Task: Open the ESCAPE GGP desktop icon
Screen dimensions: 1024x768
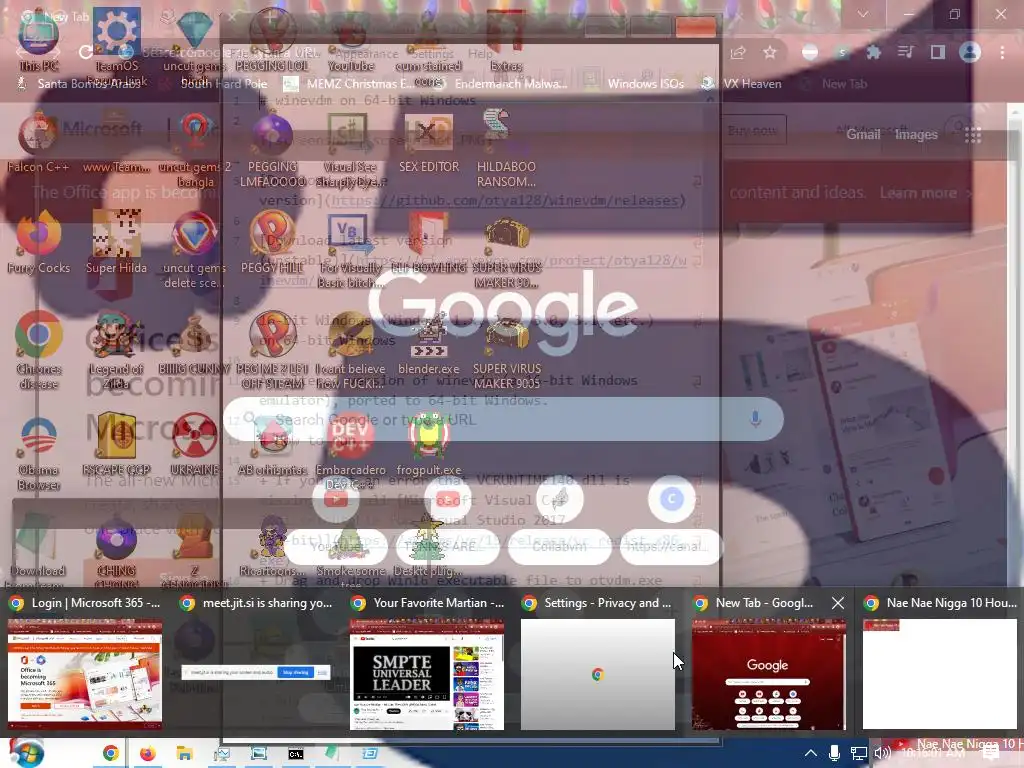Action: [116, 444]
